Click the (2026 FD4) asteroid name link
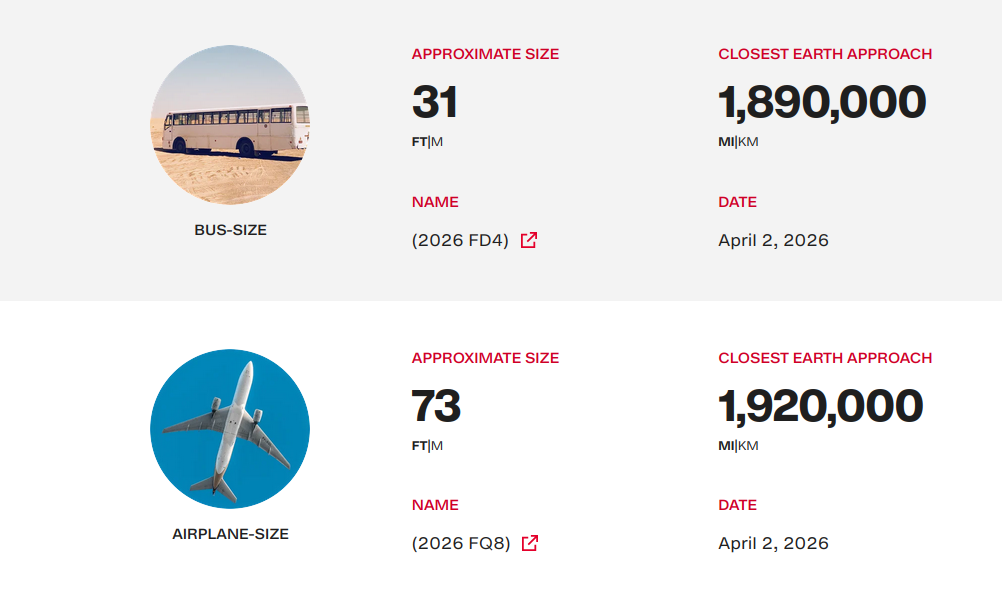Image resolution: width=1002 pixels, height=603 pixels. click(x=460, y=240)
